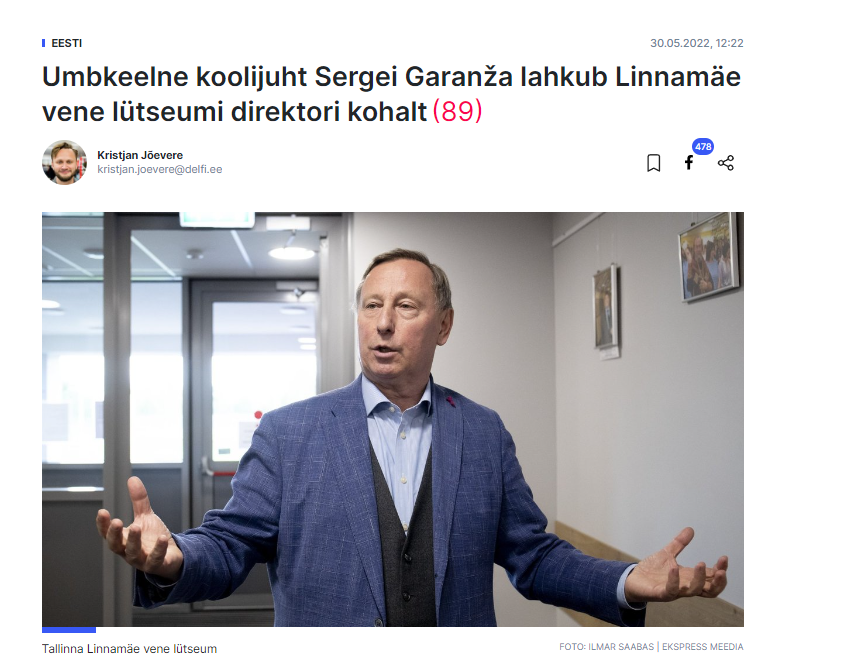Screen dimensions: 846x672
Task: Open the EESTI category section
Action: point(66,43)
